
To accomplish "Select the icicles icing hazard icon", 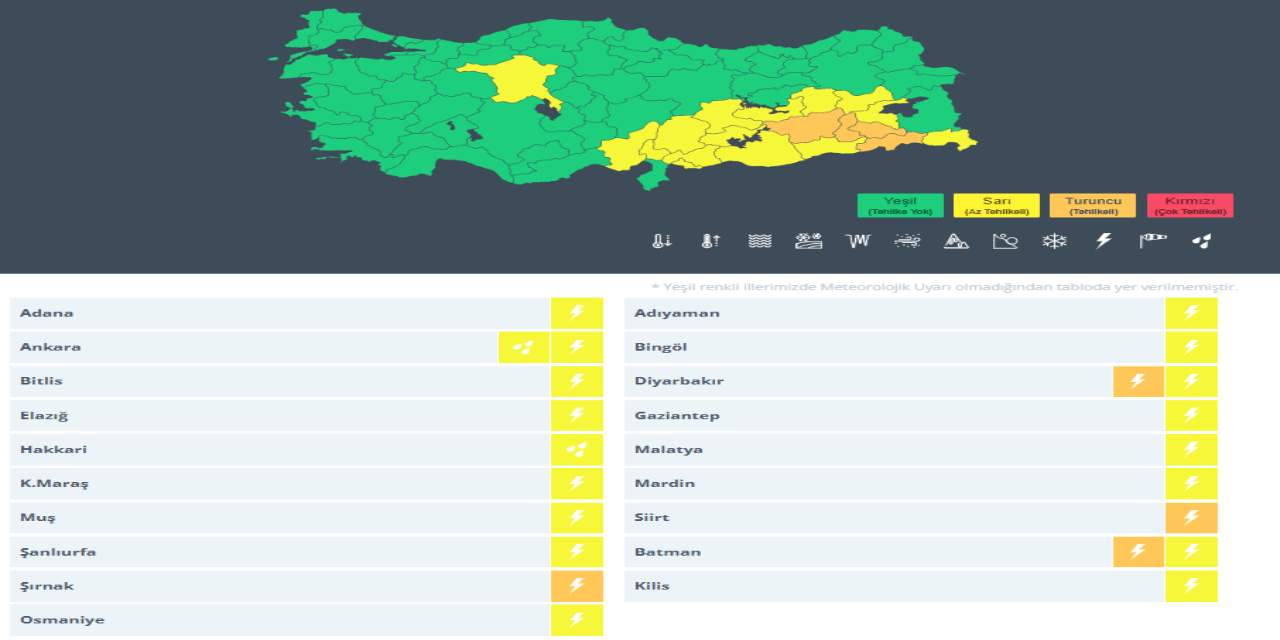I will coord(858,241).
